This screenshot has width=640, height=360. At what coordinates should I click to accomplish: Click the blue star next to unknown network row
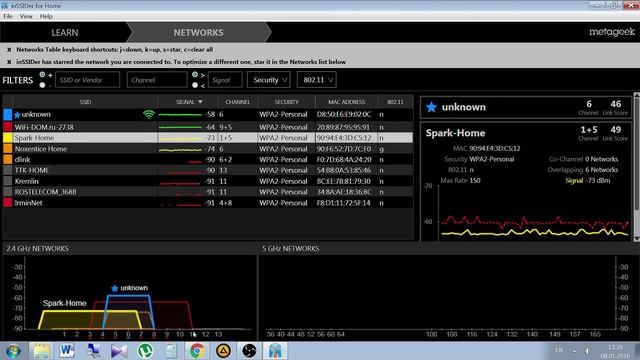point(17,115)
